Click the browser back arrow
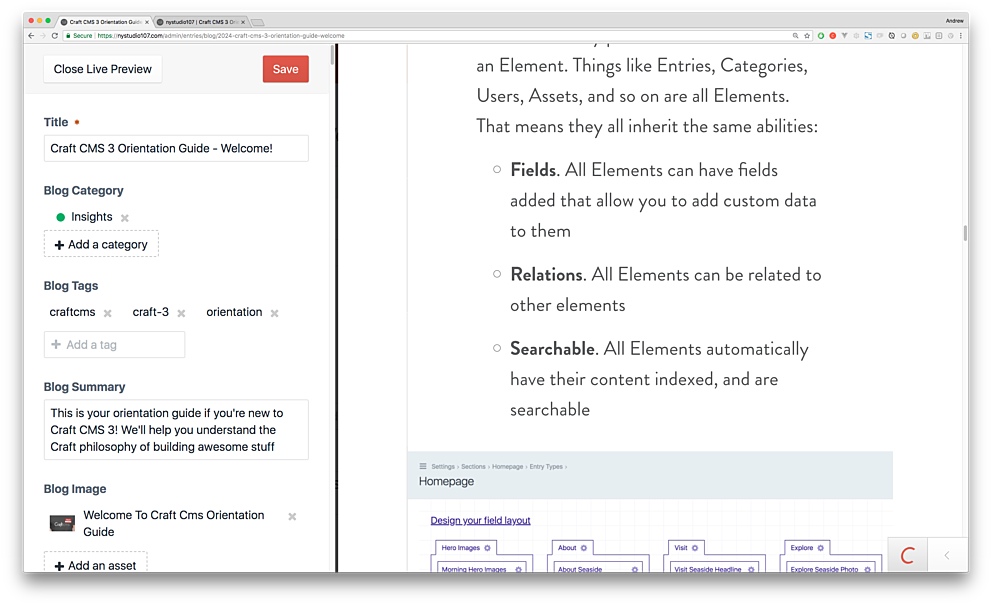This screenshot has width=992, height=606. (31, 35)
